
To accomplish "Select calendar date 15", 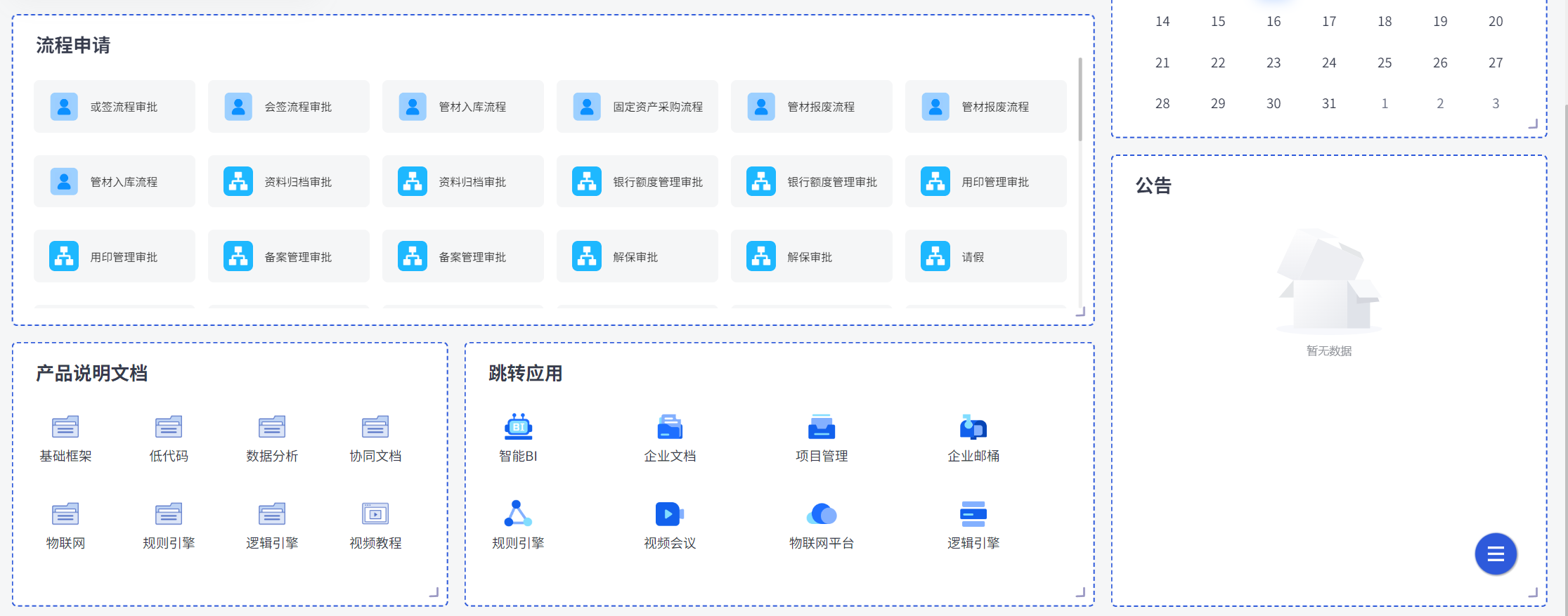I will click(1218, 22).
